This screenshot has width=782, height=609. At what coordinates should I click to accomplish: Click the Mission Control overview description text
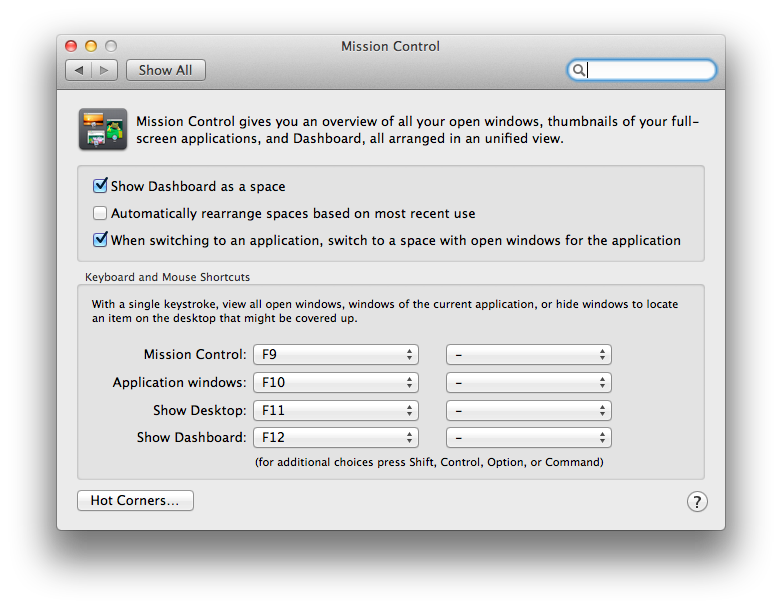pos(417,130)
